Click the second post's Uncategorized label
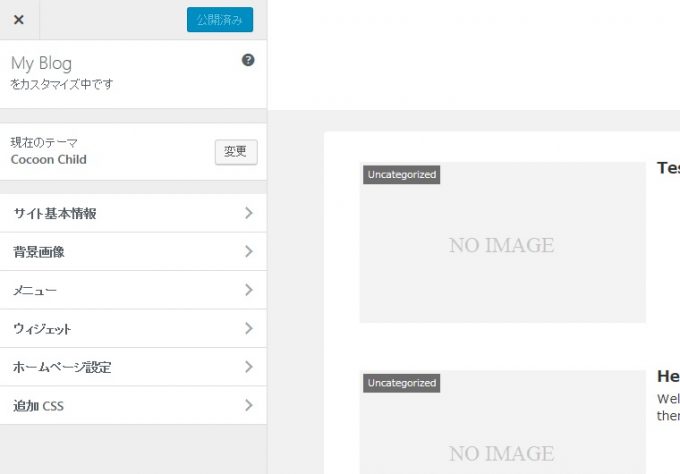The width and height of the screenshot is (680, 474). [x=401, y=383]
